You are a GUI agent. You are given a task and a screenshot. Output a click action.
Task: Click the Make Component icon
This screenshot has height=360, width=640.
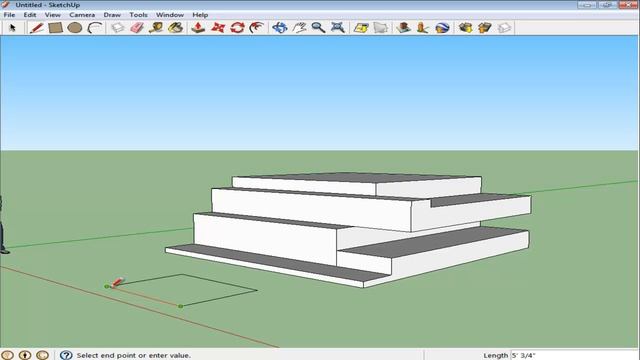tap(118, 28)
